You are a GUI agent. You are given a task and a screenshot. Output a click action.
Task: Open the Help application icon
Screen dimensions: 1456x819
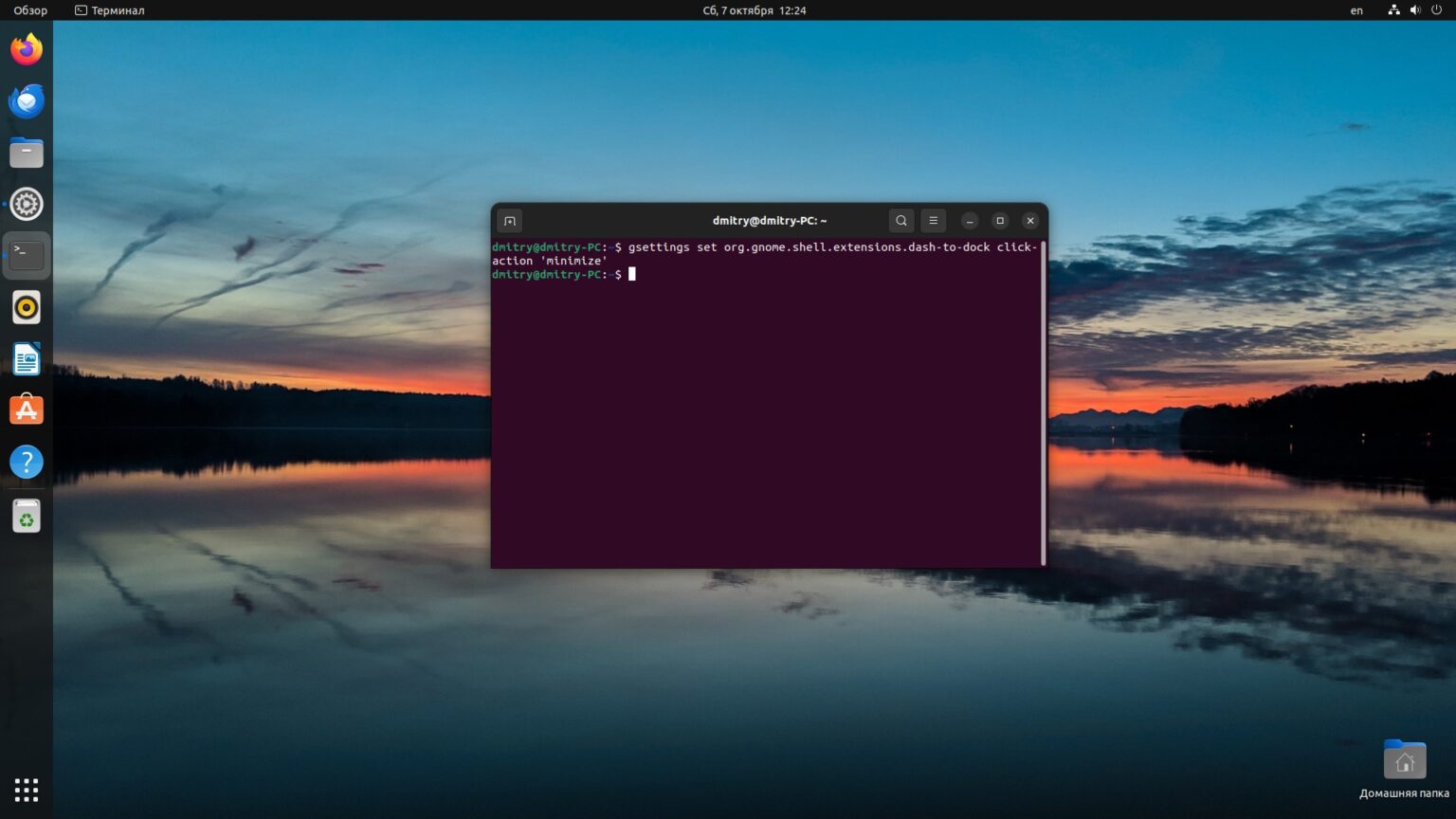pyautogui.click(x=26, y=462)
